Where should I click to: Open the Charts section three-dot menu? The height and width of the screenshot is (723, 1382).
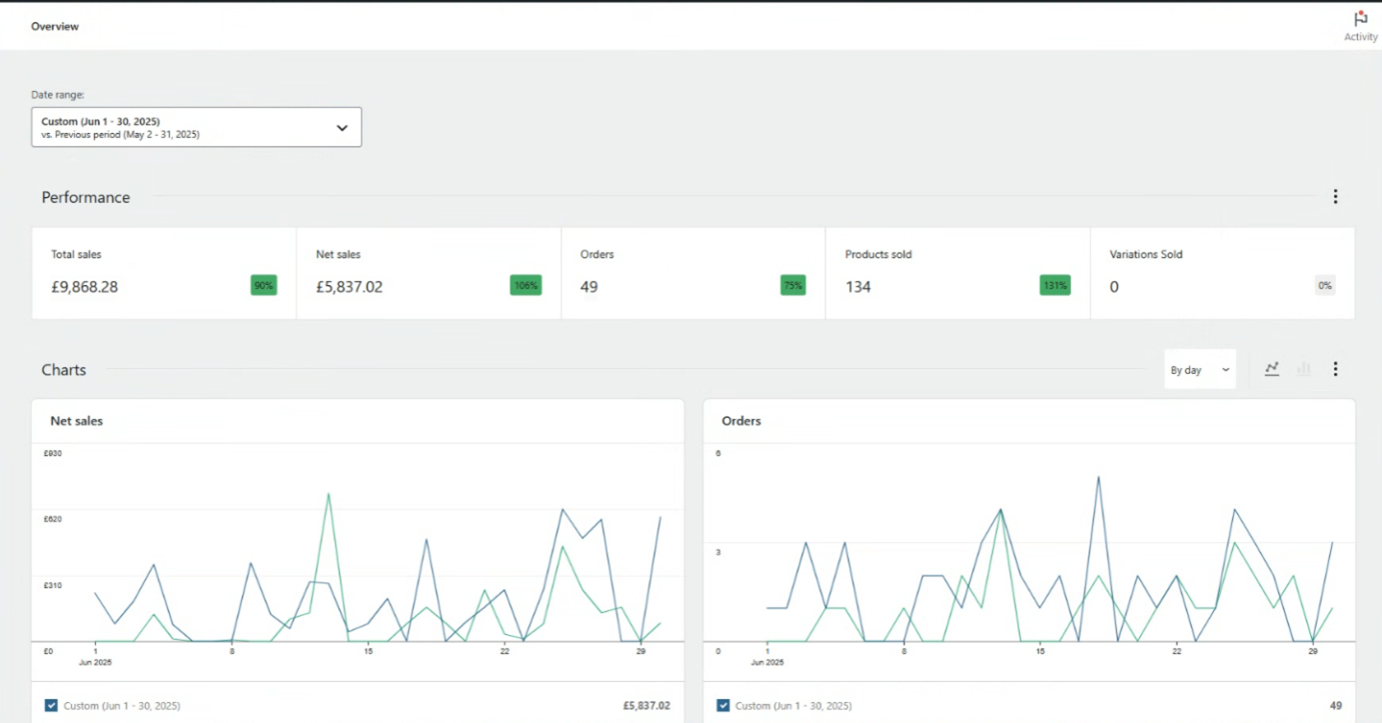tap(1335, 369)
